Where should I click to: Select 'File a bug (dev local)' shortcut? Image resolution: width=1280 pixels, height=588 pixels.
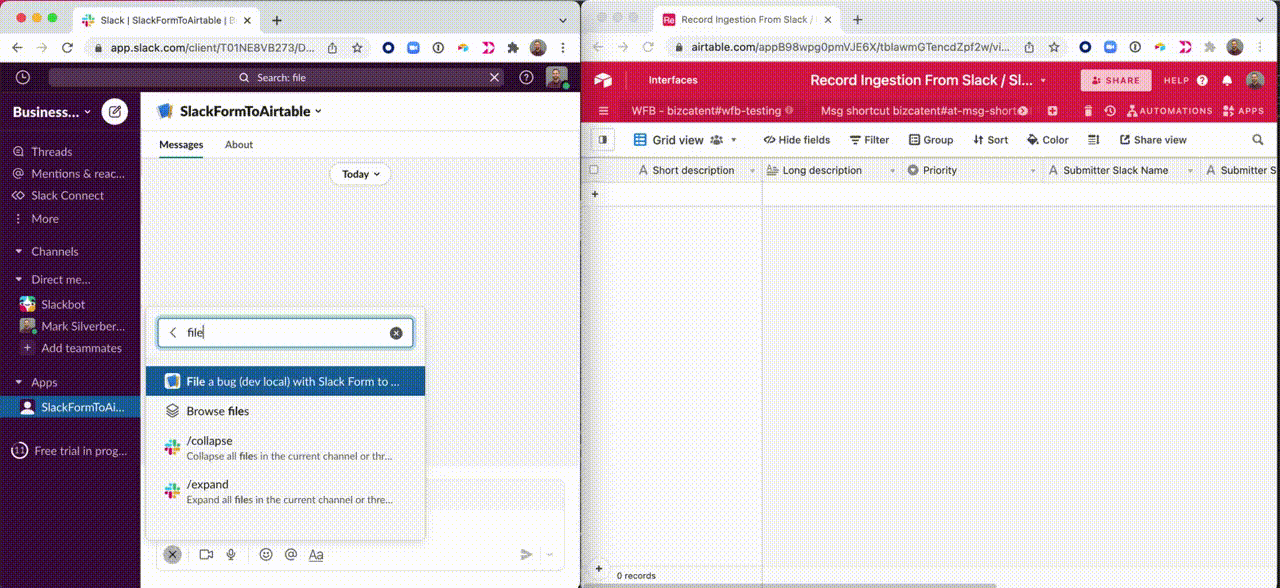point(285,381)
